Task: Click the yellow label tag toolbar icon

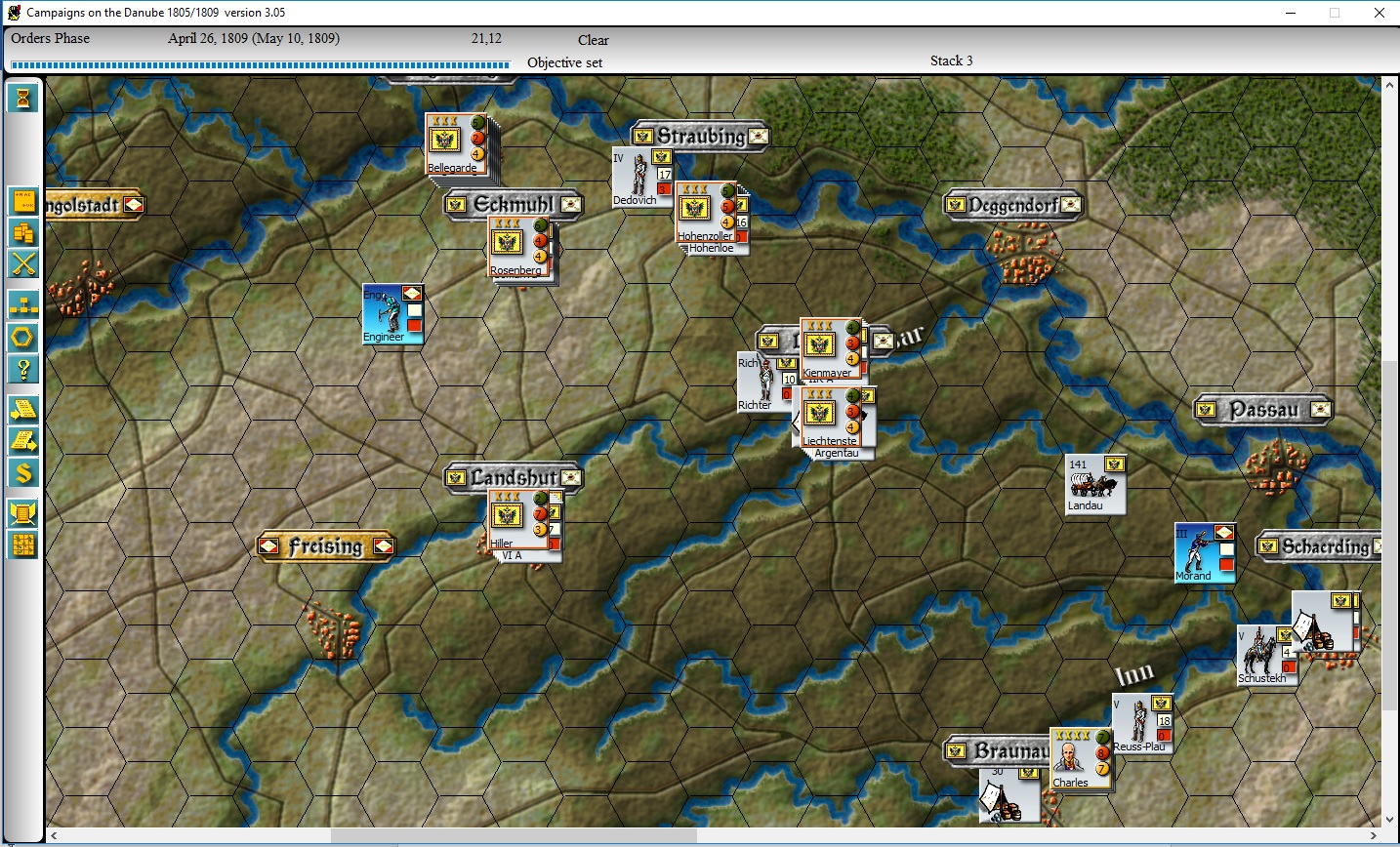Action: [23, 202]
